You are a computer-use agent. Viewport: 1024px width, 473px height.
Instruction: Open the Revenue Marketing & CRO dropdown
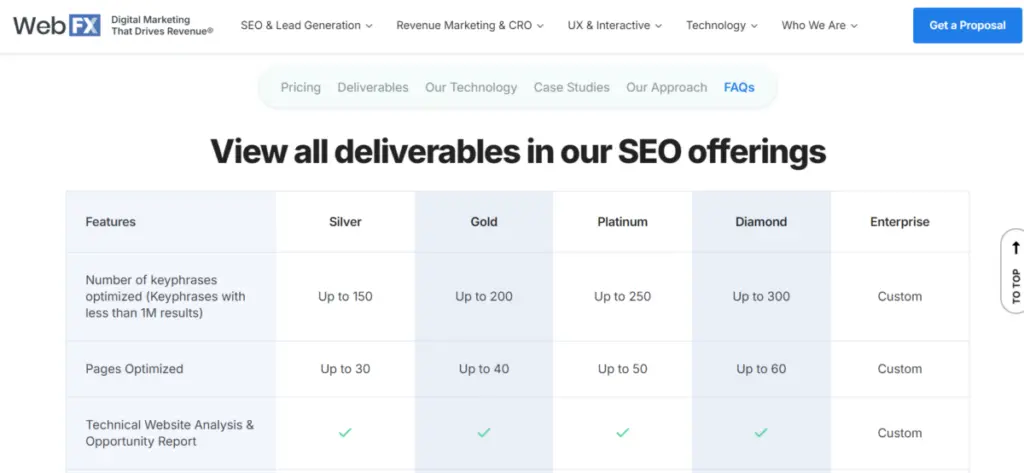click(470, 25)
